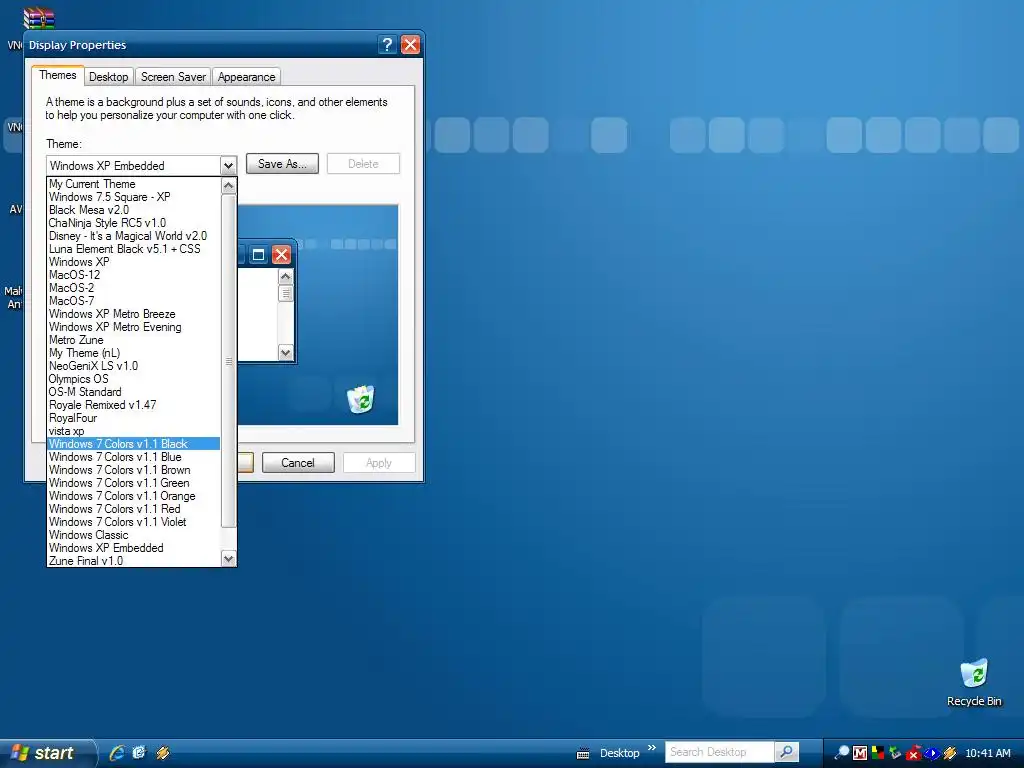Image resolution: width=1024 pixels, height=768 pixels.
Task: Pick Disney - It's a Magical World v2.0
Action: (134, 236)
